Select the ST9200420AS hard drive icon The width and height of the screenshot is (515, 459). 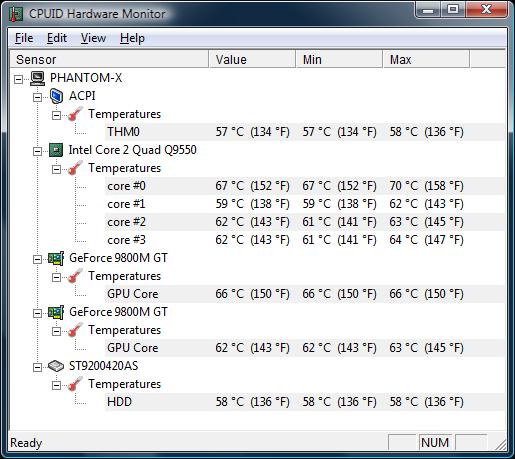56,366
